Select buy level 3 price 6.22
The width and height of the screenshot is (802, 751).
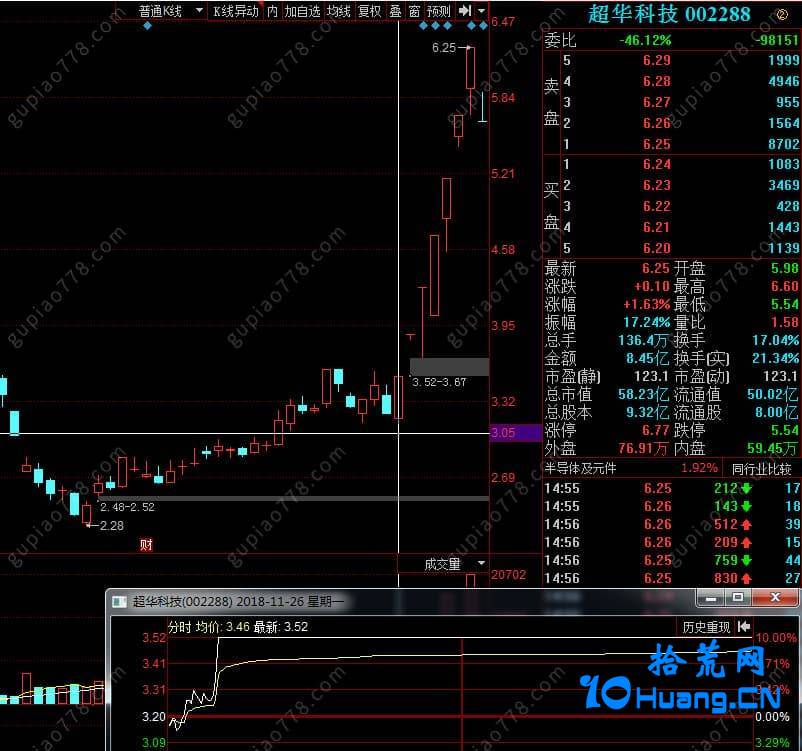coord(657,206)
